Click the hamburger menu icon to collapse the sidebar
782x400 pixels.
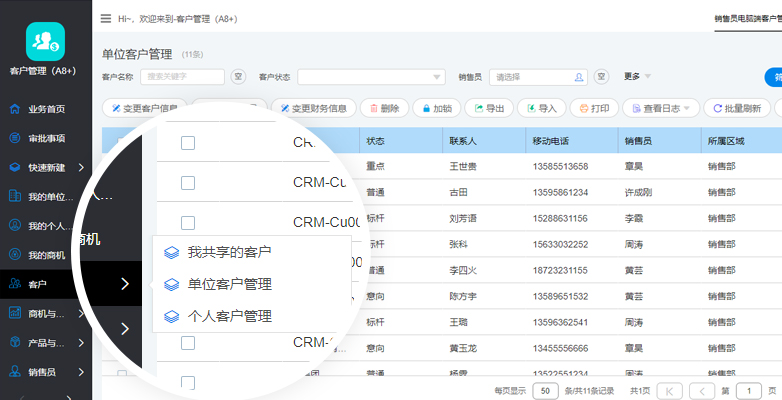[x=106, y=18]
